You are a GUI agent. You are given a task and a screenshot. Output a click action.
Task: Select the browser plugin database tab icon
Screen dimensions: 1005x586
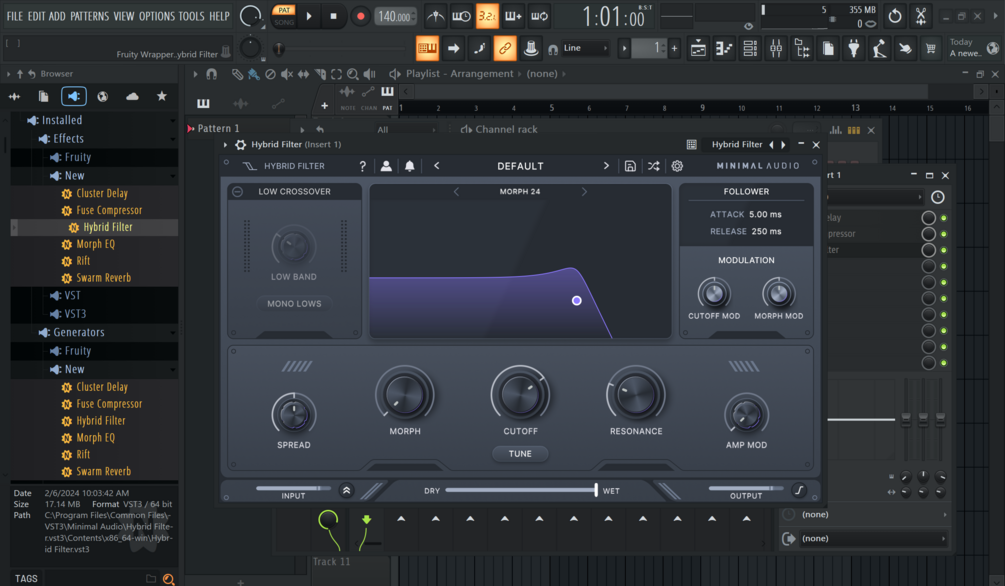74,96
